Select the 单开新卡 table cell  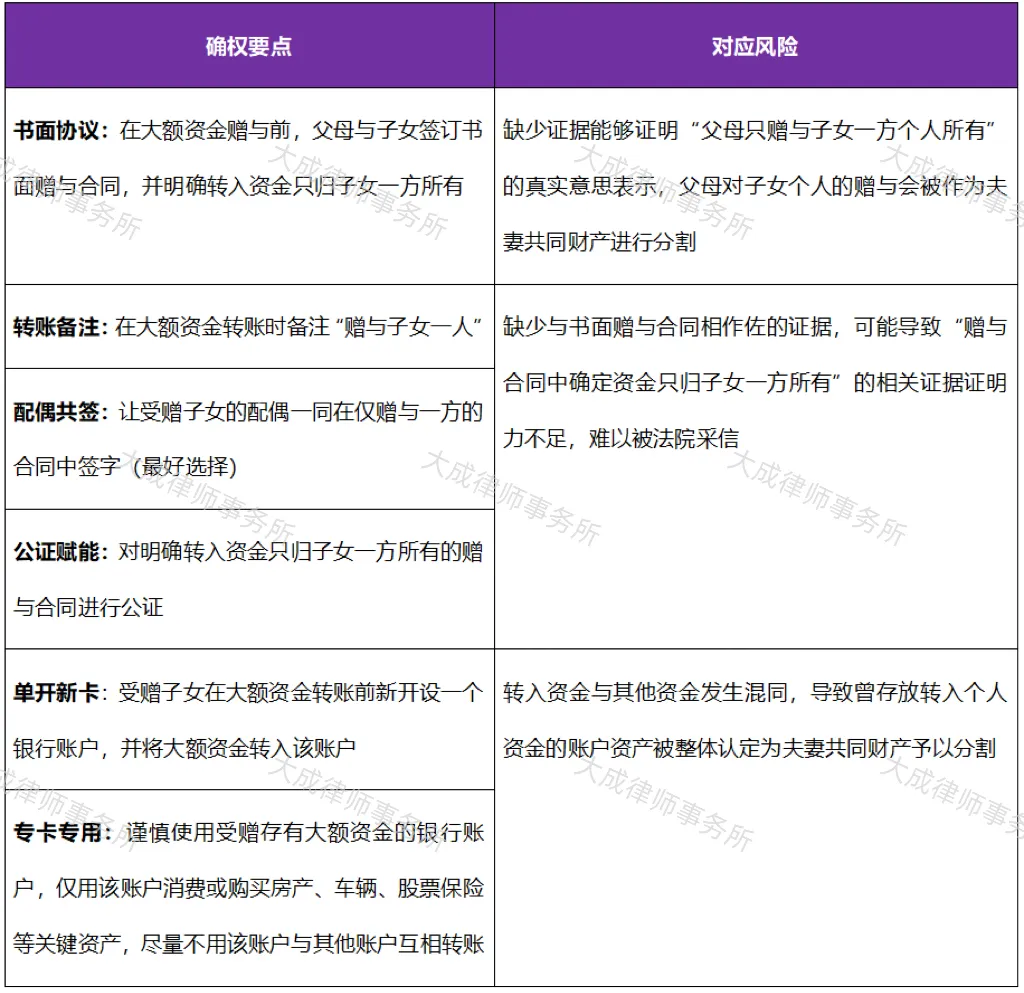click(249, 719)
